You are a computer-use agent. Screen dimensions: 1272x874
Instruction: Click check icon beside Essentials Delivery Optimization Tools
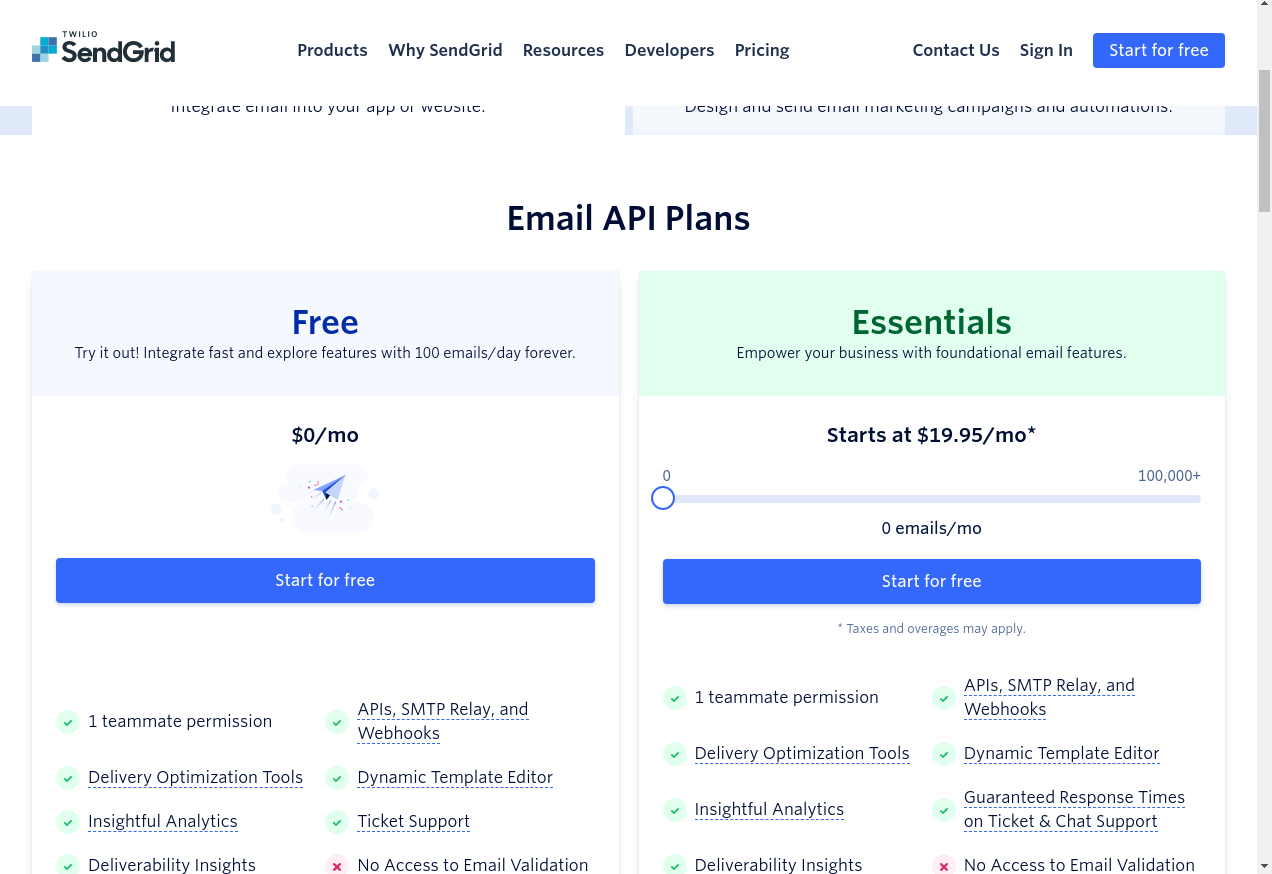(x=675, y=754)
